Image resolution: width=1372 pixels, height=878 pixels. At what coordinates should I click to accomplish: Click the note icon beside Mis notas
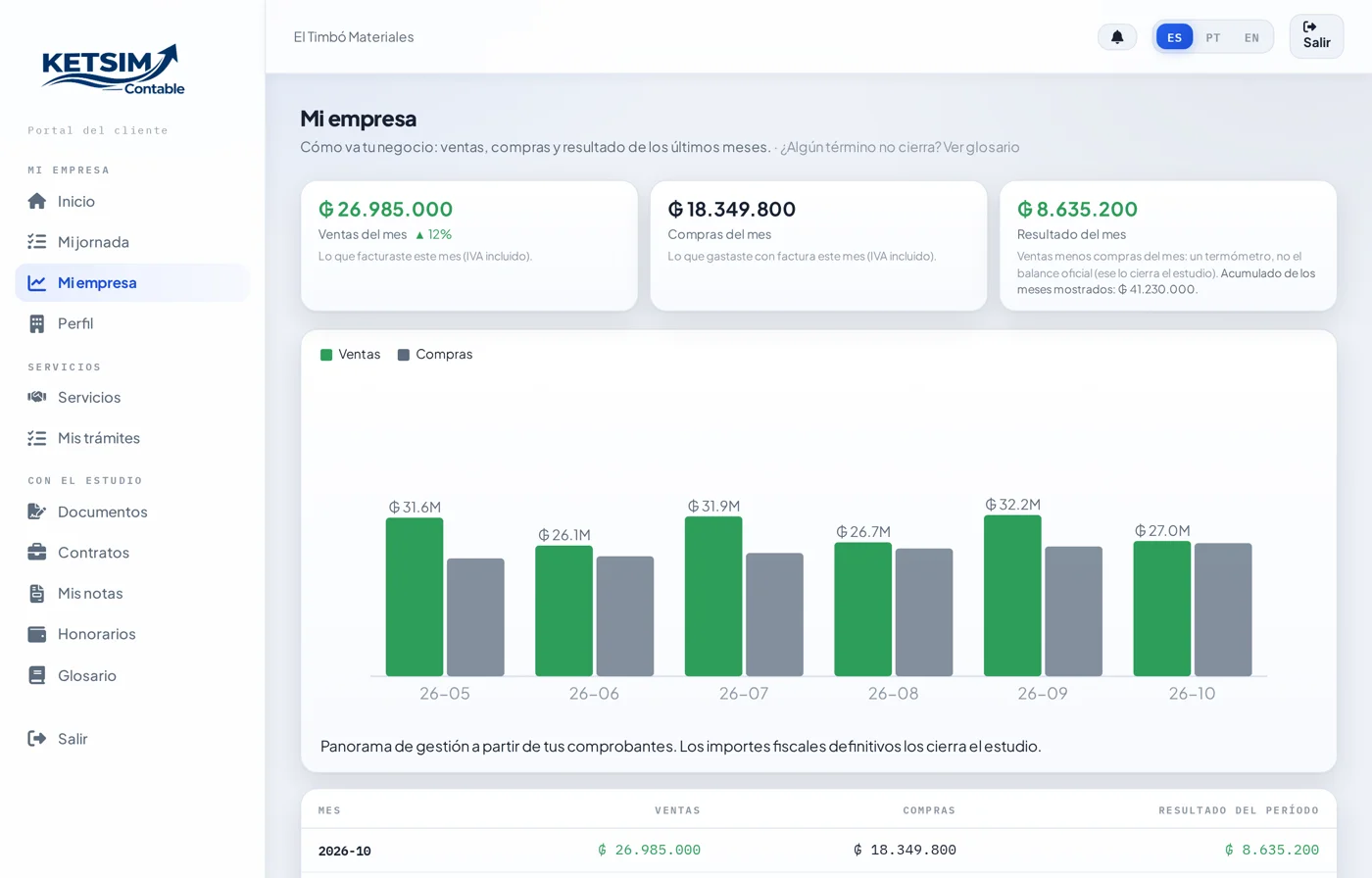click(37, 593)
